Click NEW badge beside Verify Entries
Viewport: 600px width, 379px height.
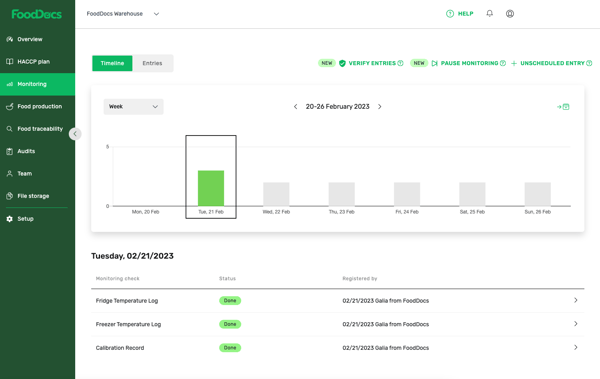click(327, 63)
